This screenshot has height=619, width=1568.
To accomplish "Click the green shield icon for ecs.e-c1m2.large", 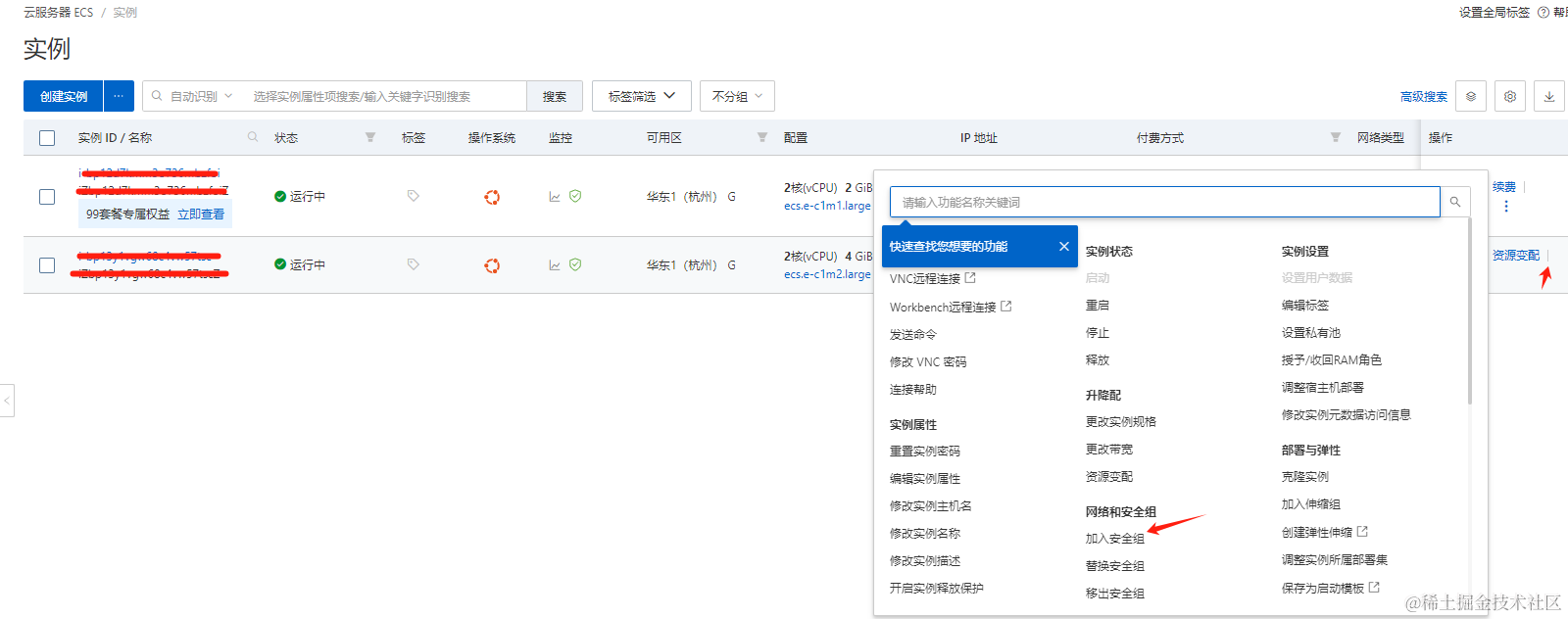I will pyautogui.click(x=575, y=264).
